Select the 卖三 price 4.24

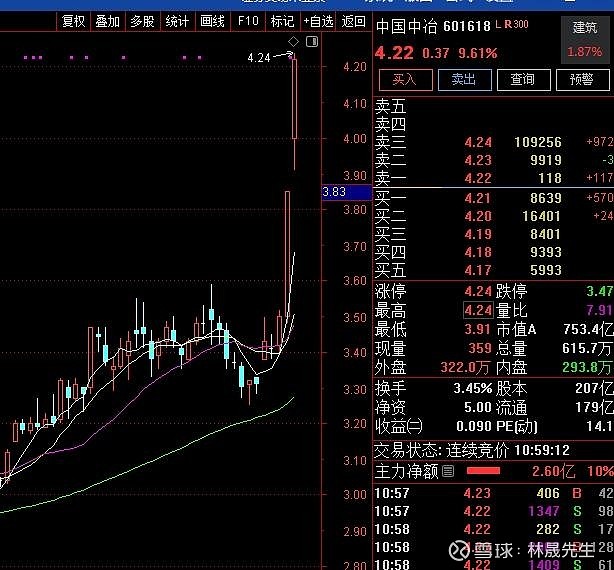tap(478, 142)
